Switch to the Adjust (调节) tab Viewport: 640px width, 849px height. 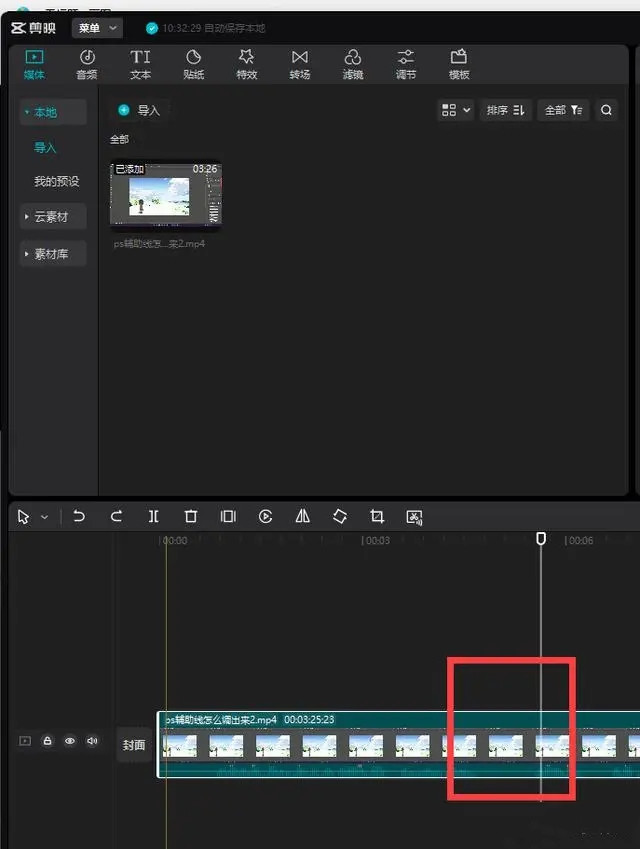click(x=406, y=64)
